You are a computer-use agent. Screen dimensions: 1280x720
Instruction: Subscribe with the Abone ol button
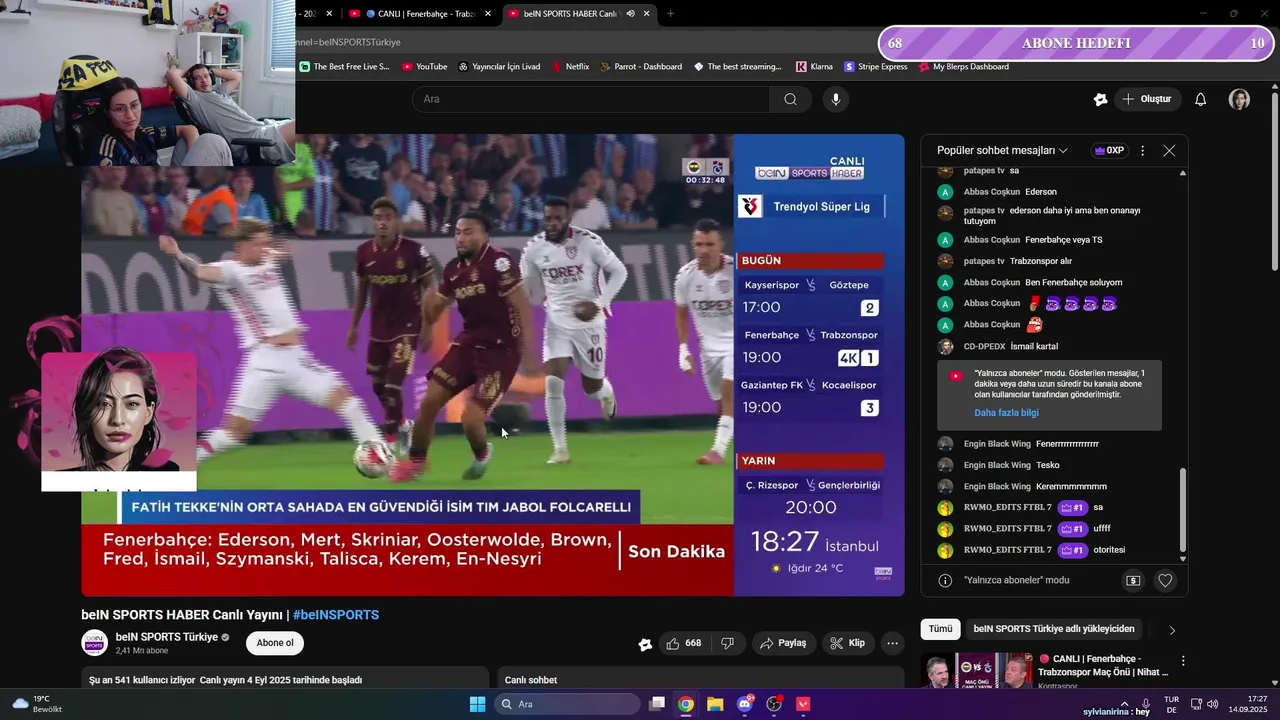click(275, 643)
